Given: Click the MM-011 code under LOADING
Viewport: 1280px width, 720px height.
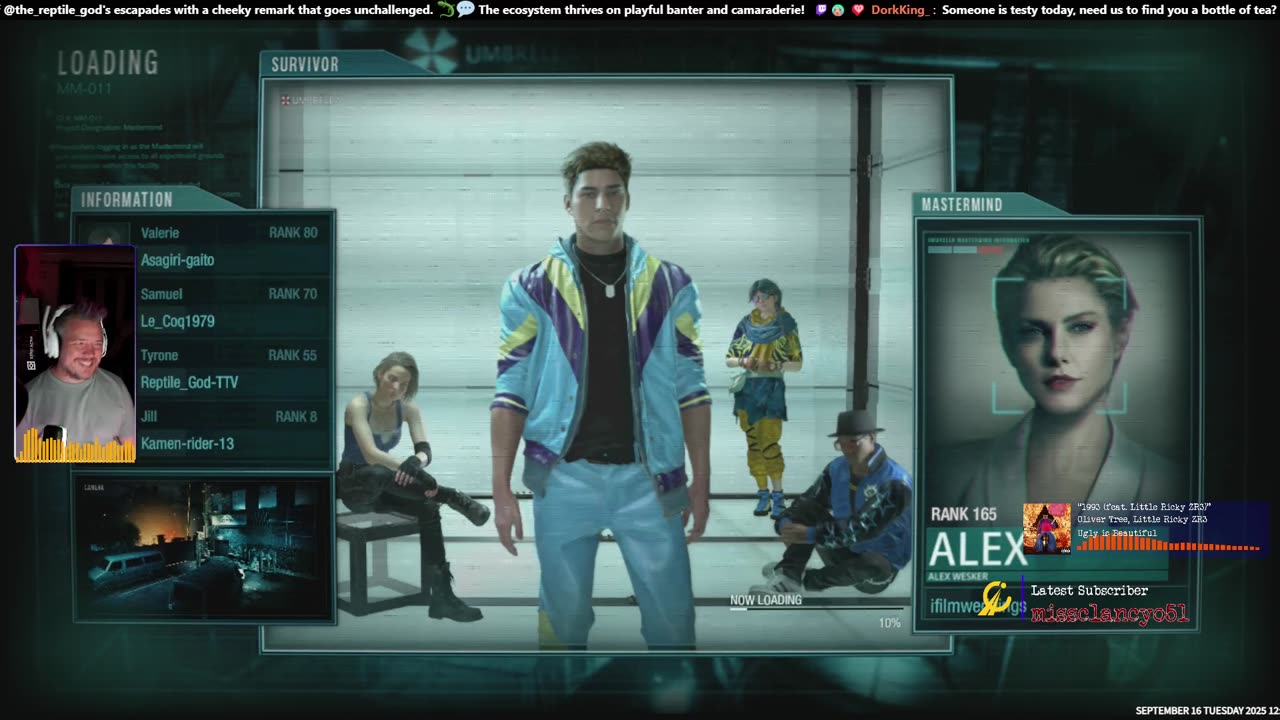Looking at the screenshot, I should [84, 89].
